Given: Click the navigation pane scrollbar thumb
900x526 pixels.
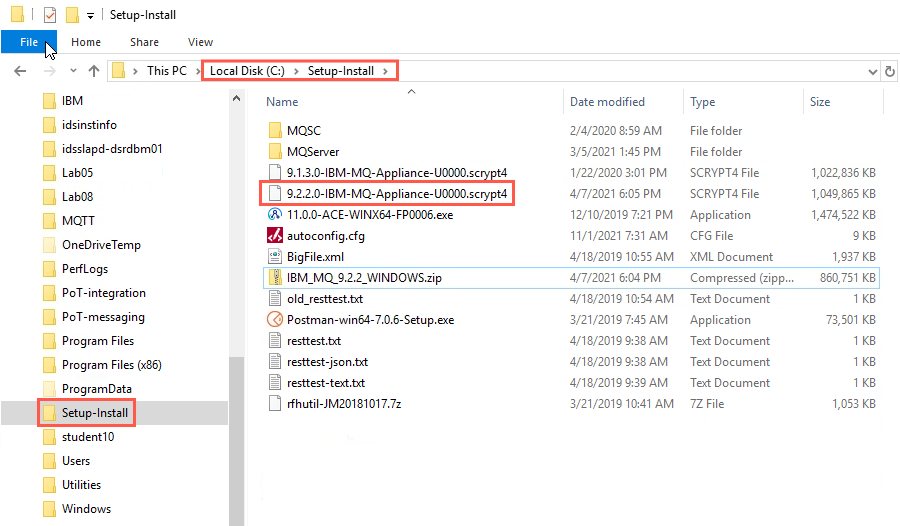Looking at the screenshot, I should (x=236, y=441).
